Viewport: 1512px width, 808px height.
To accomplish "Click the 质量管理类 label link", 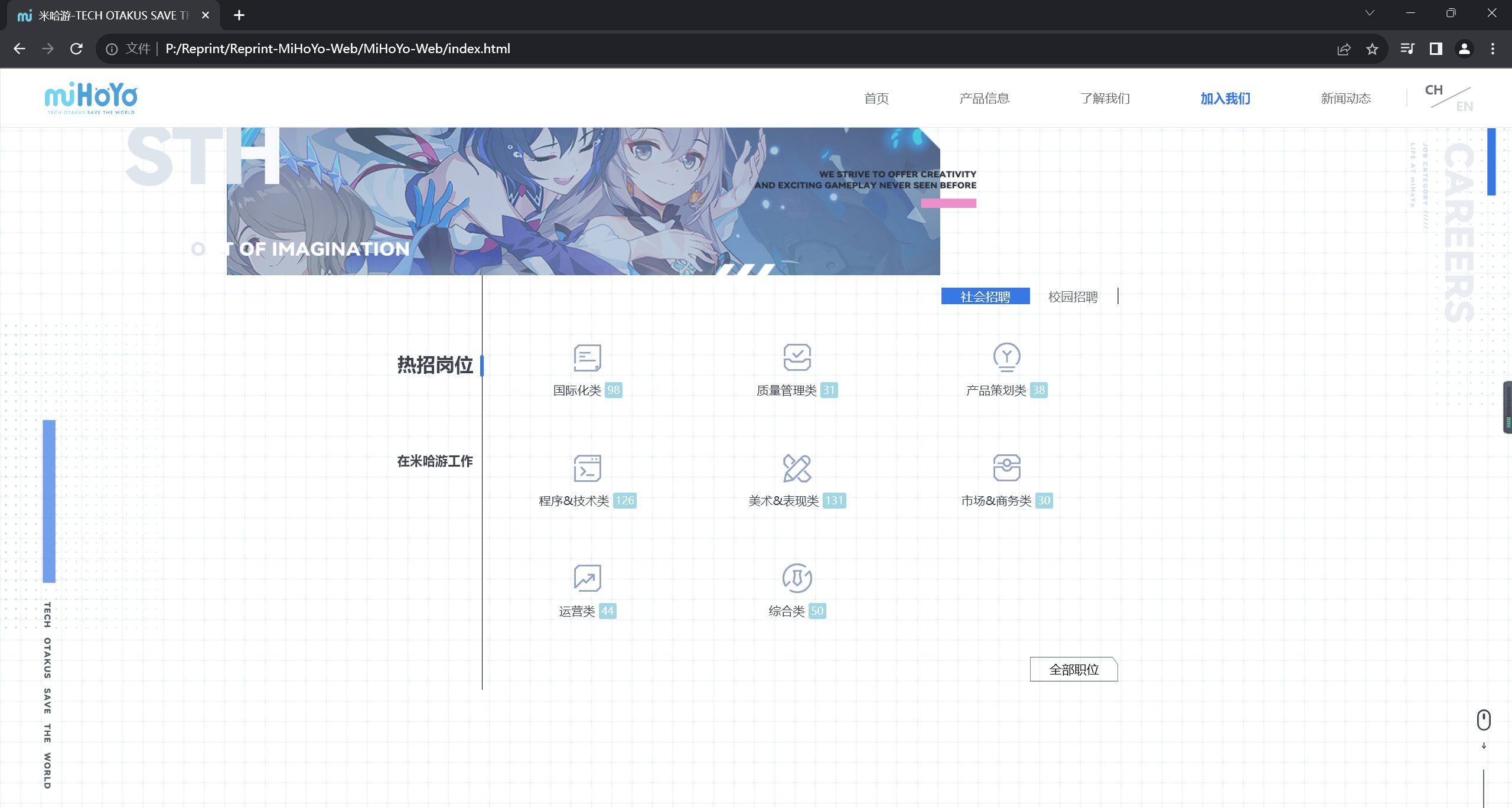I will pyautogui.click(x=787, y=390).
